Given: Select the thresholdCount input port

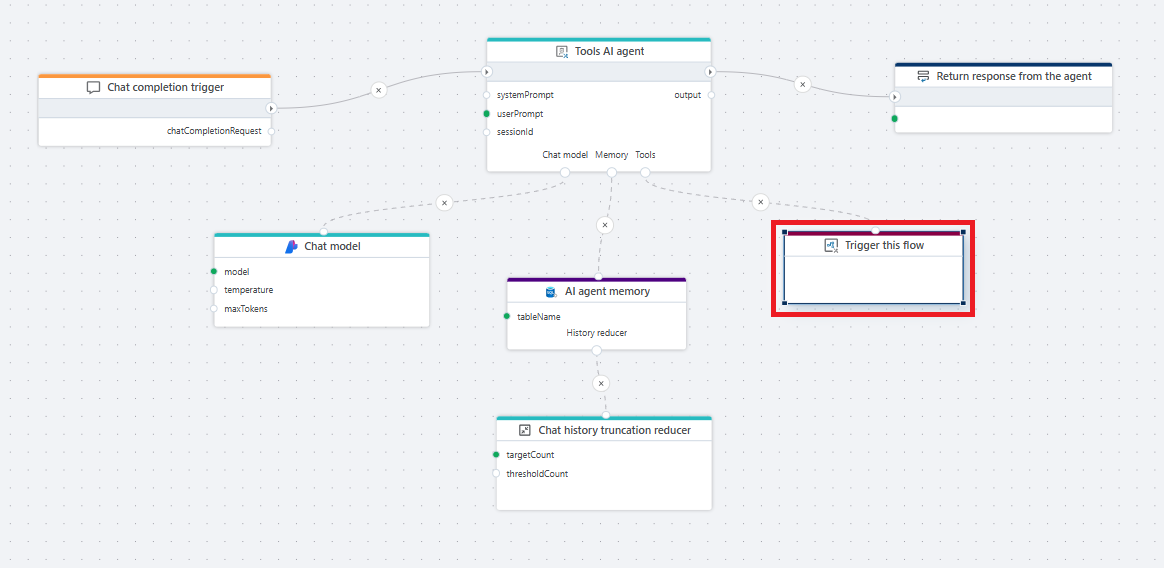Looking at the screenshot, I should (497, 474).
